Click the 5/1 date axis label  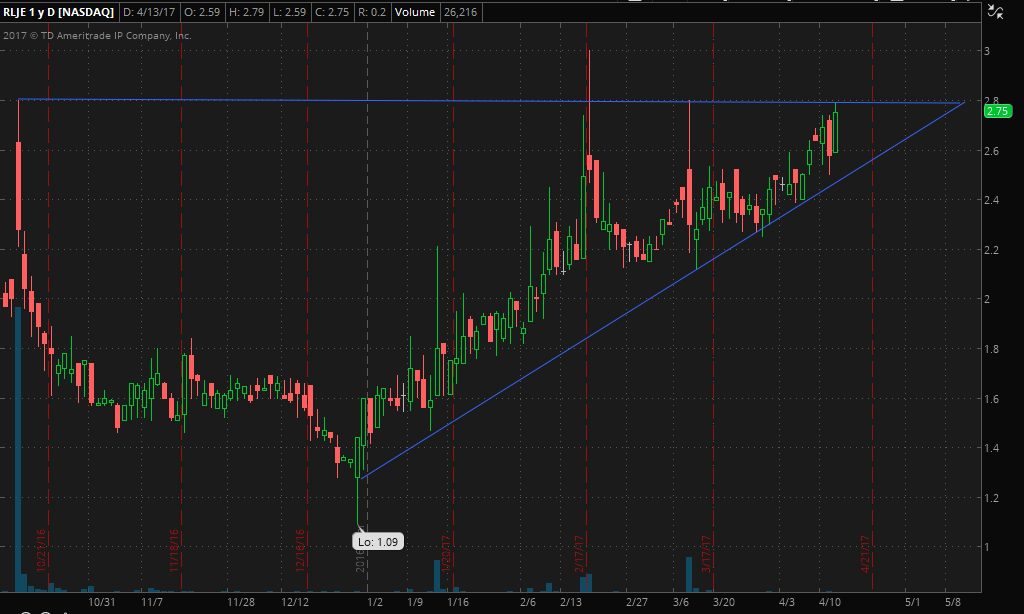[x=912, y=602]
